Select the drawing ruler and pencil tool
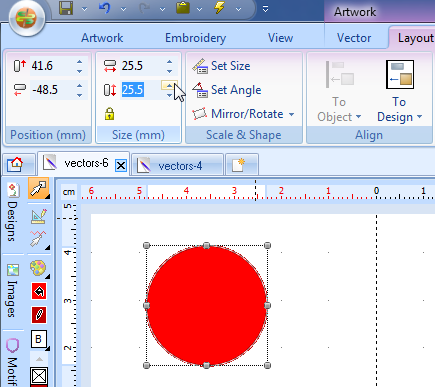This screenshot has height=387, width=435. pos(39,217)
